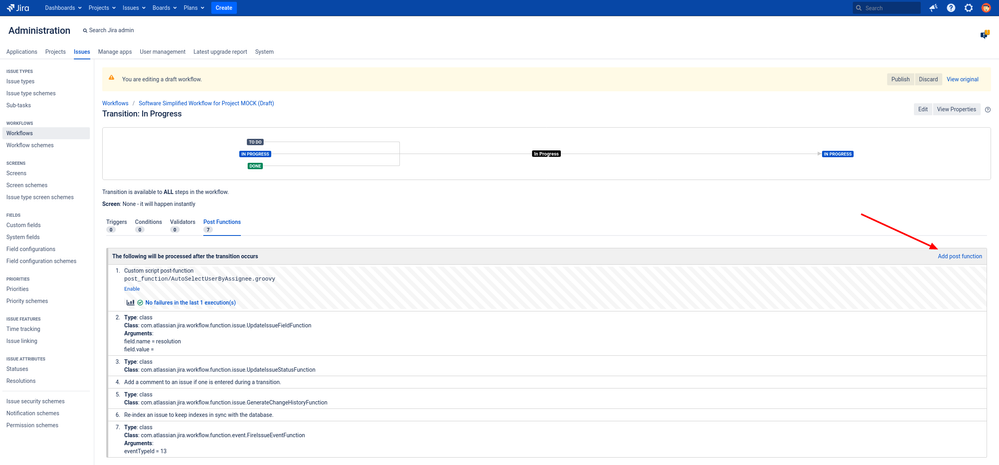
Task: Open Issue security schemes in sidebar
Action: 36,401
